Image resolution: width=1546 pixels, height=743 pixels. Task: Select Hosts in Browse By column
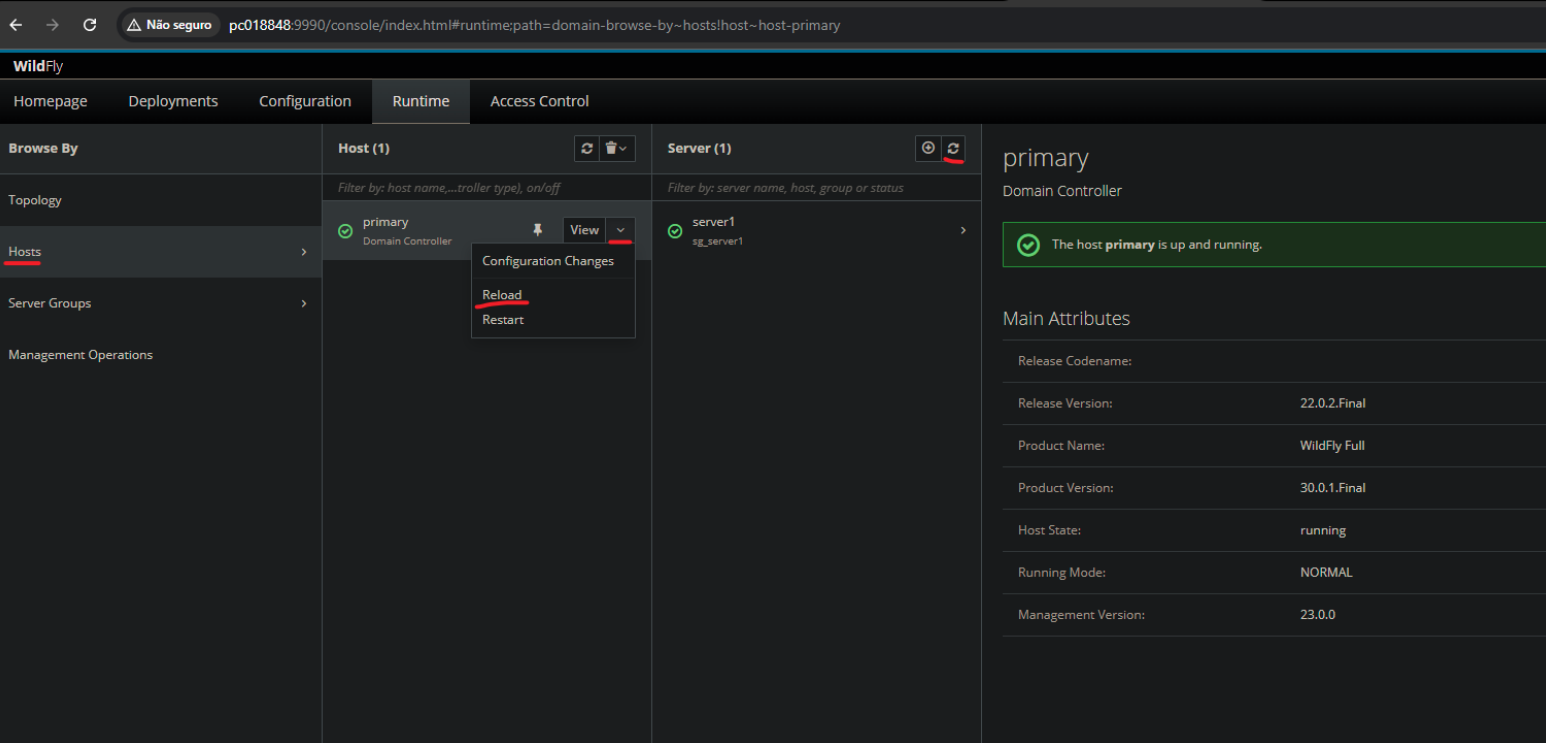point(160,252)
